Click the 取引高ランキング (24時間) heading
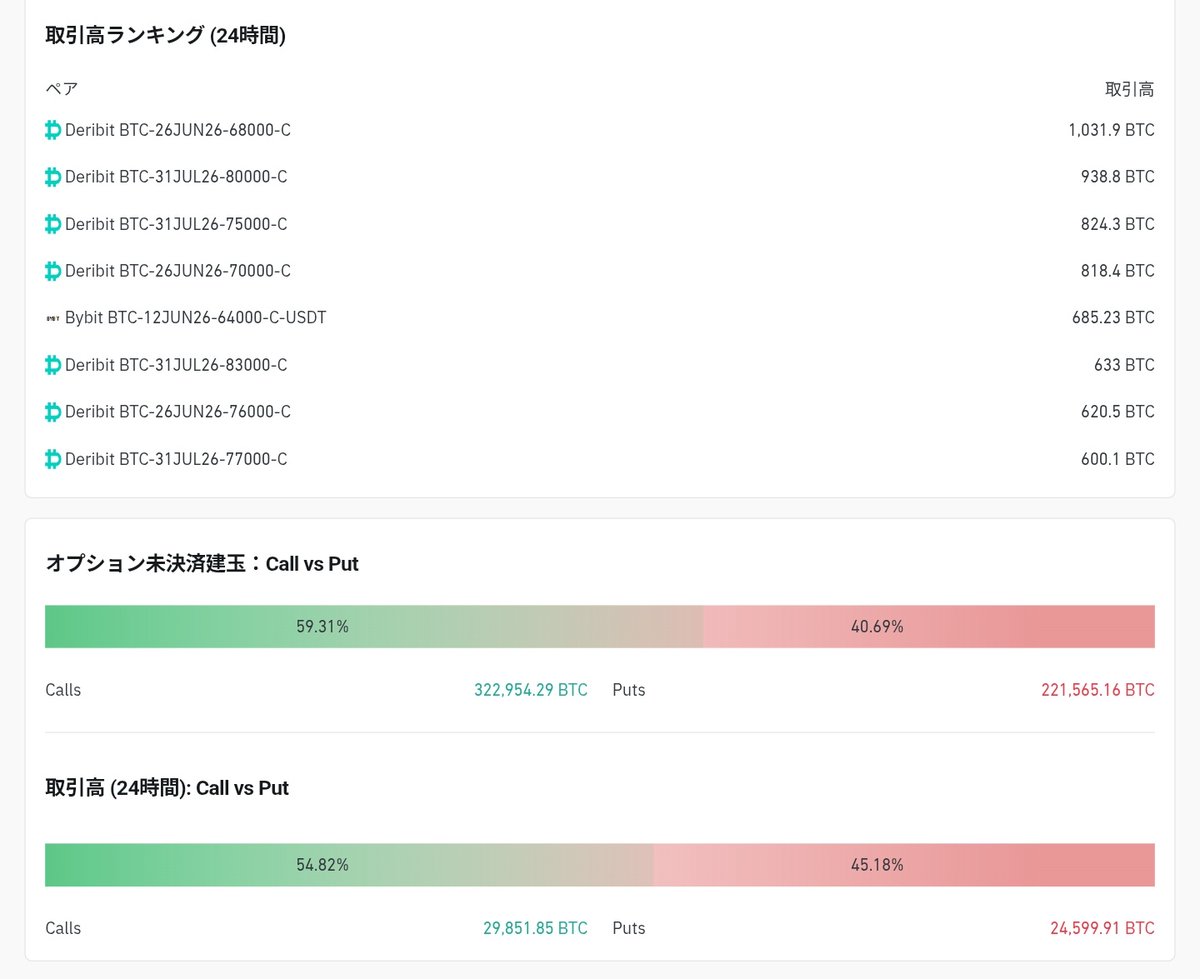The image size is (1200, 979). click(x=166, y=35)
